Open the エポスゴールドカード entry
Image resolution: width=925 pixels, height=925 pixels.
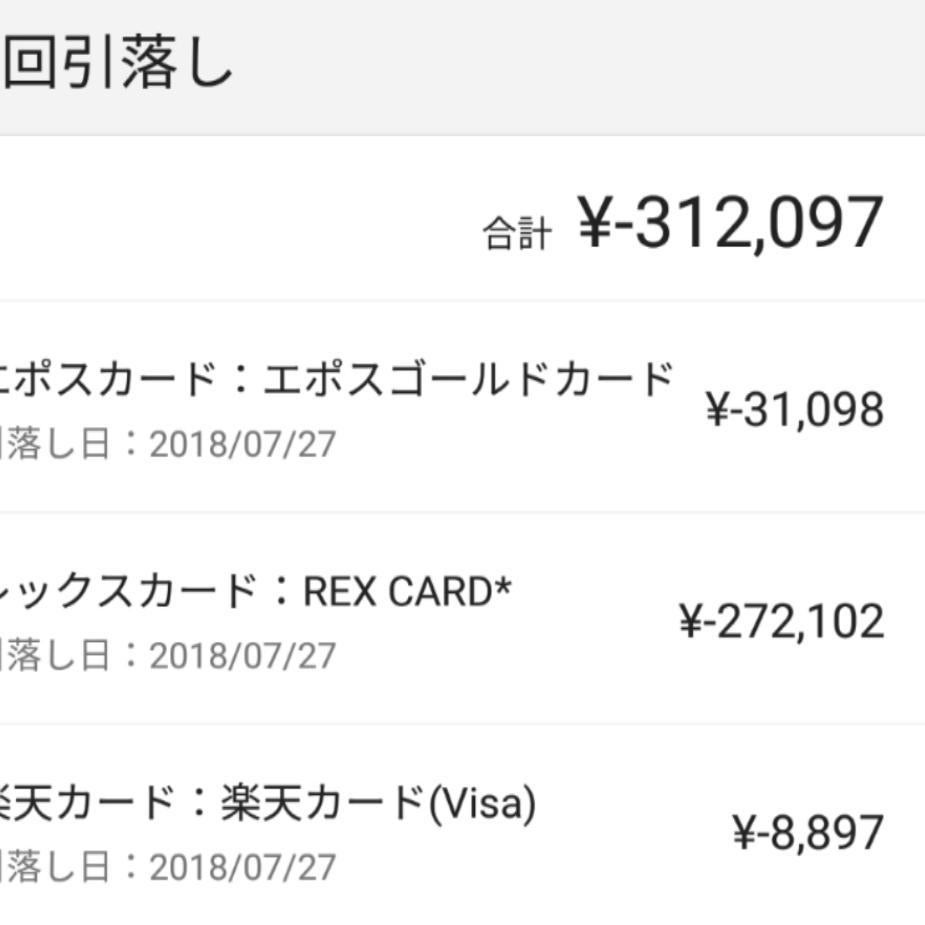click(x=468, y=381)
